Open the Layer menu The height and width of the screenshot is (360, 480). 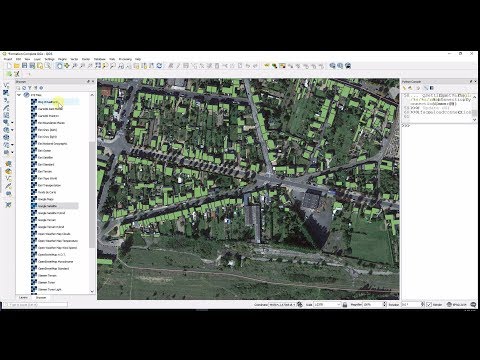pyautogui.click(x=37, y=59)
